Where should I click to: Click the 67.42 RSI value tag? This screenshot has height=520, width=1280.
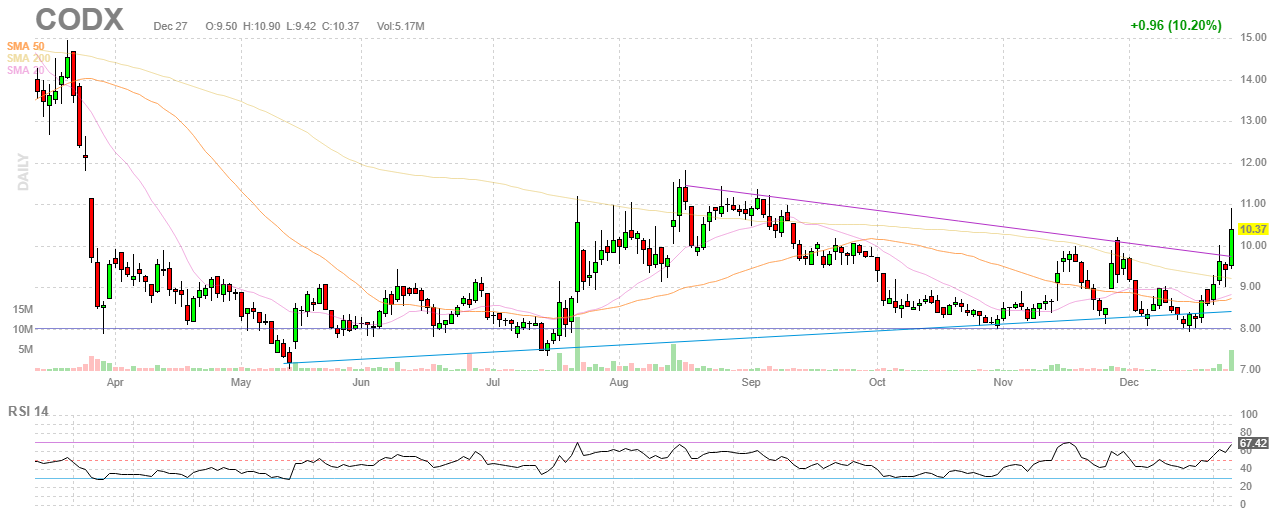point(1253,442)
